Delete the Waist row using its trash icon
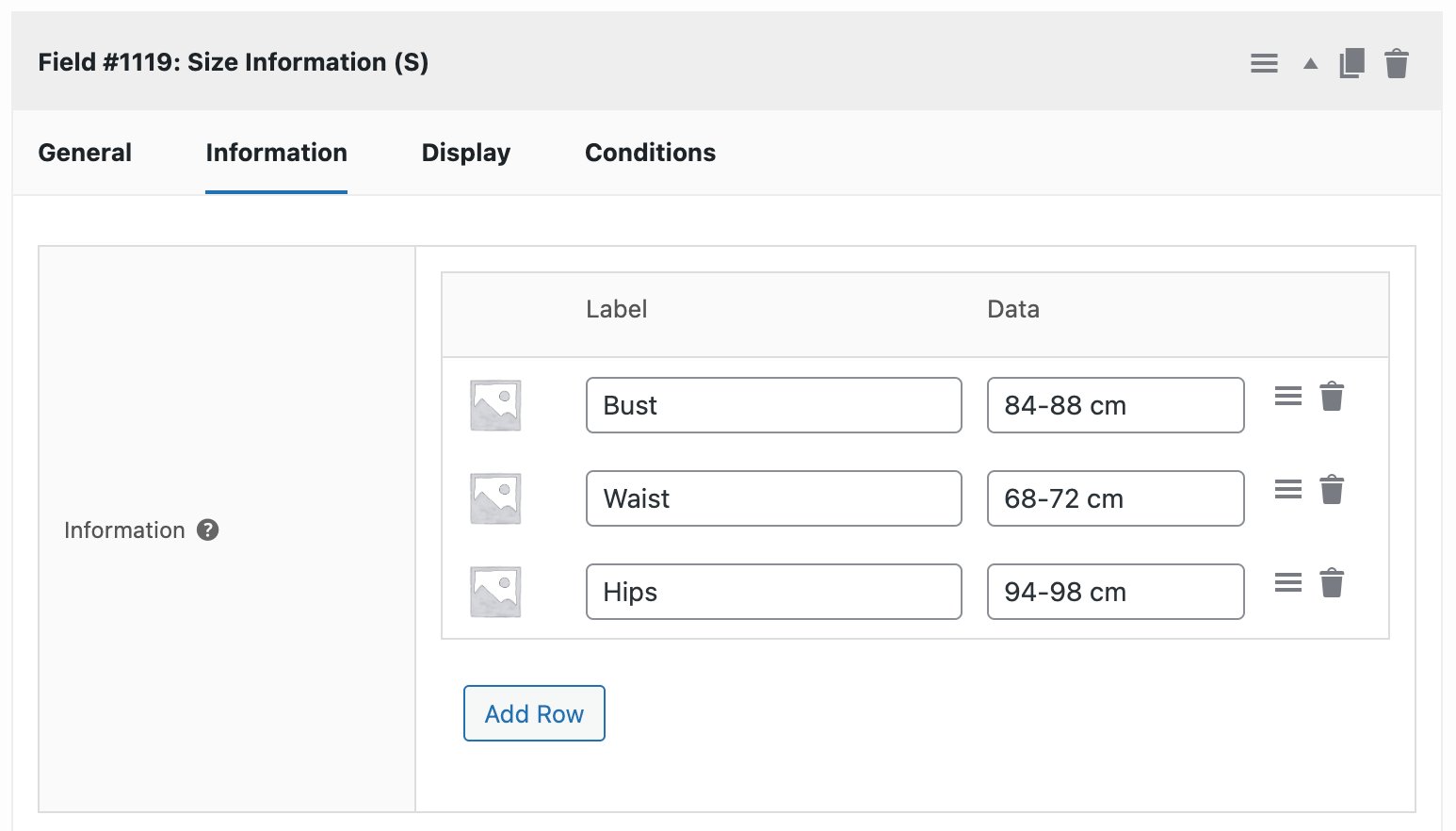1456x831 pixels. tap(1332, 489)
